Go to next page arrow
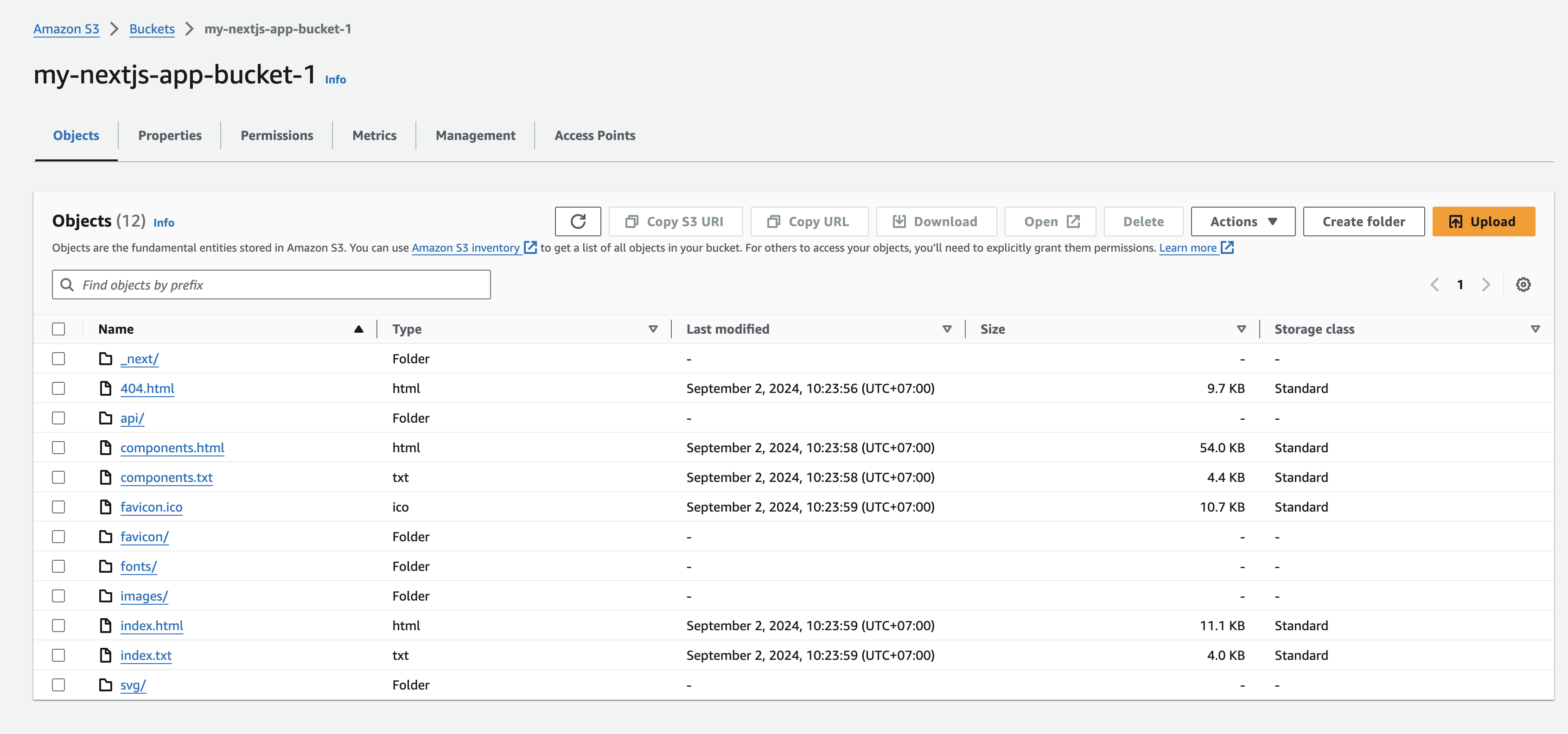Viewport: 1568px width, 734px height. (1486, 285)
